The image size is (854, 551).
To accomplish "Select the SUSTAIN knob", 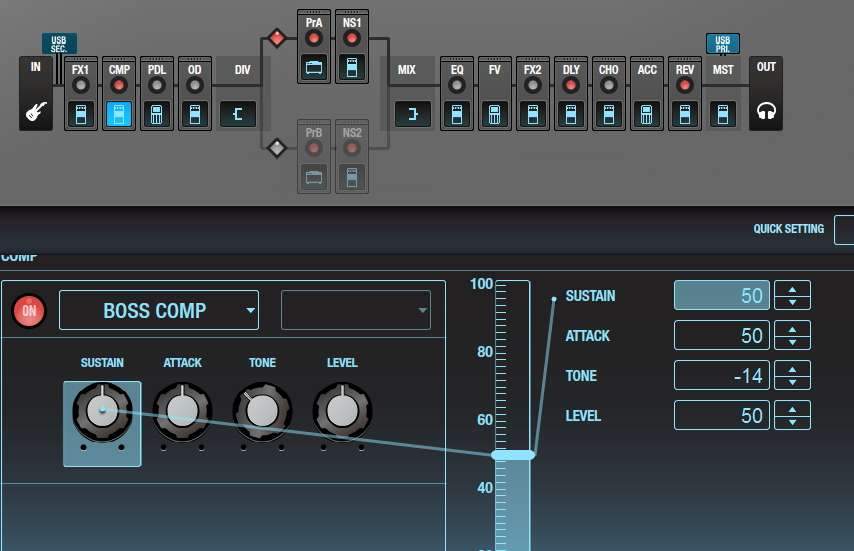I will pyautogui.click(x=102, y=412).
